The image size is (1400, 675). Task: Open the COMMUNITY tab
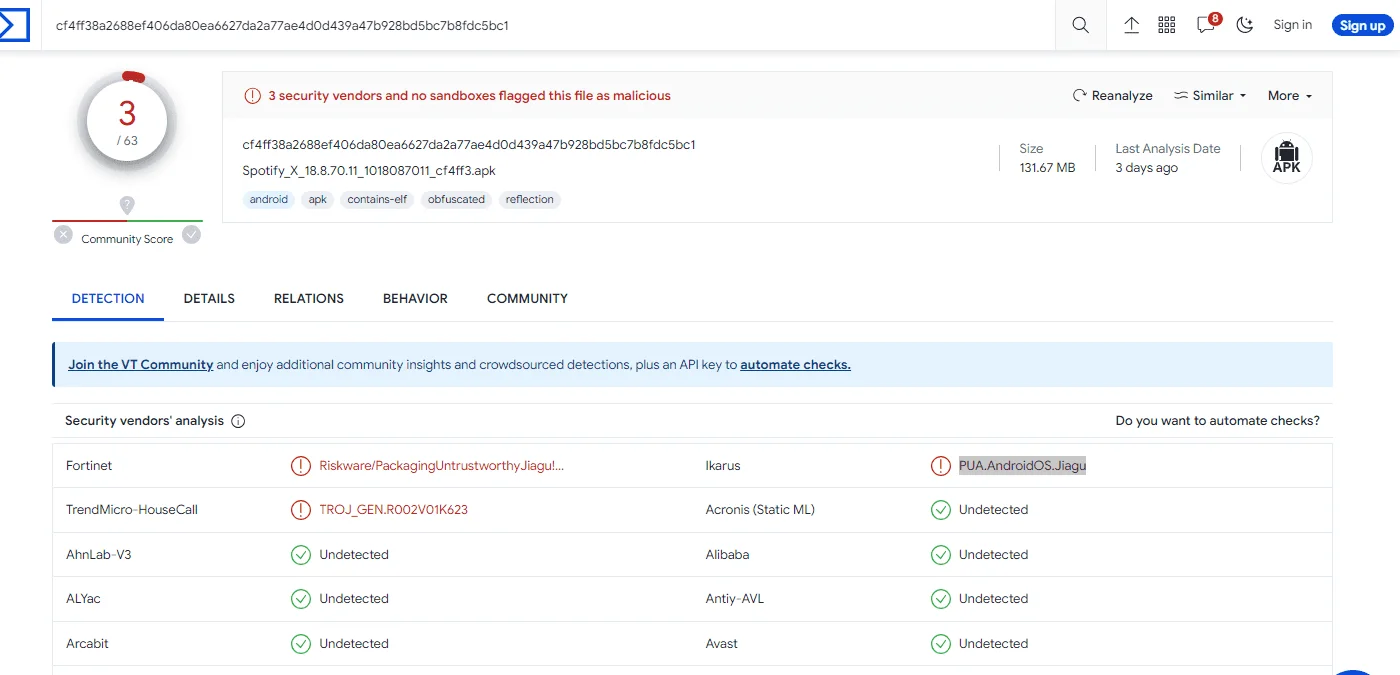527,299
